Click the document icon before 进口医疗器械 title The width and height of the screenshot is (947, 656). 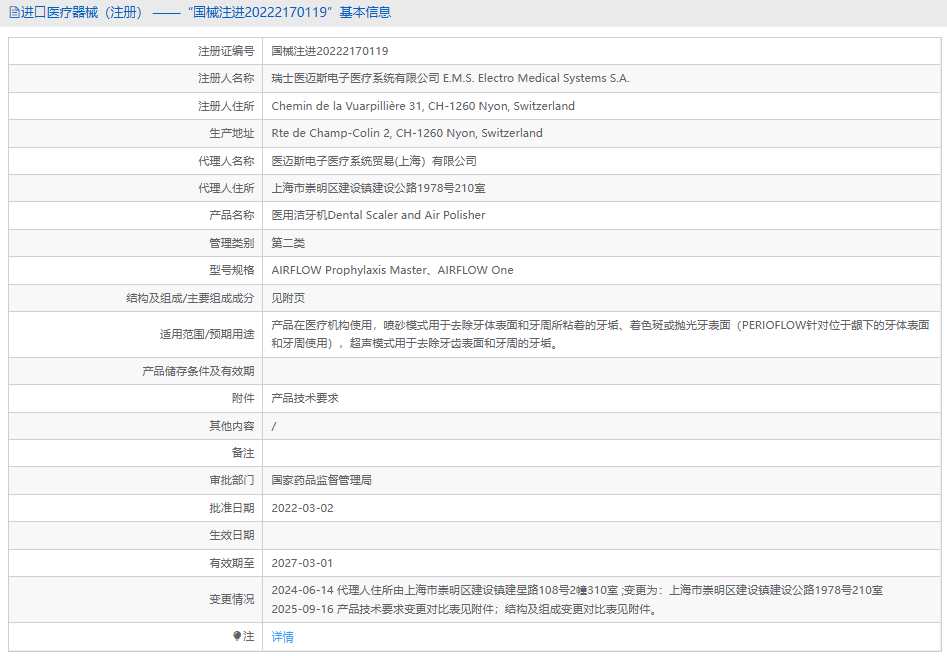tap(13, 13)
